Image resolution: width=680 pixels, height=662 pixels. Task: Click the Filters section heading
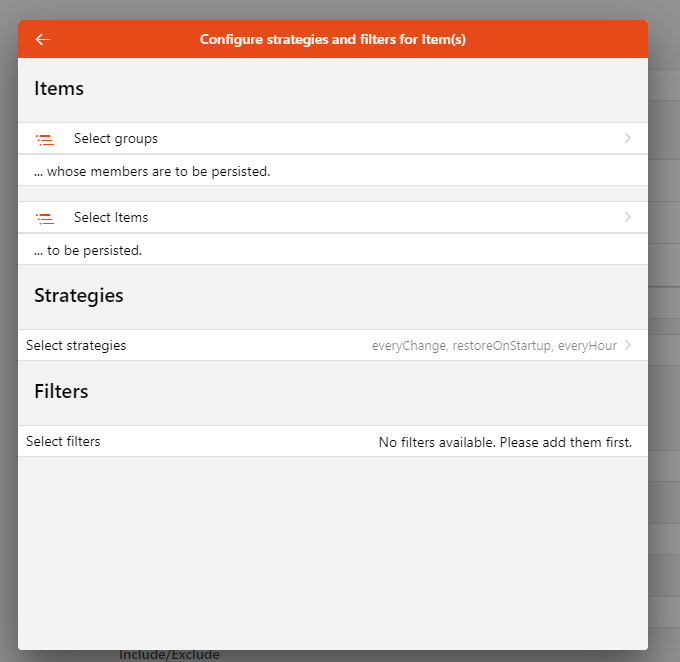tap(61, 391)
